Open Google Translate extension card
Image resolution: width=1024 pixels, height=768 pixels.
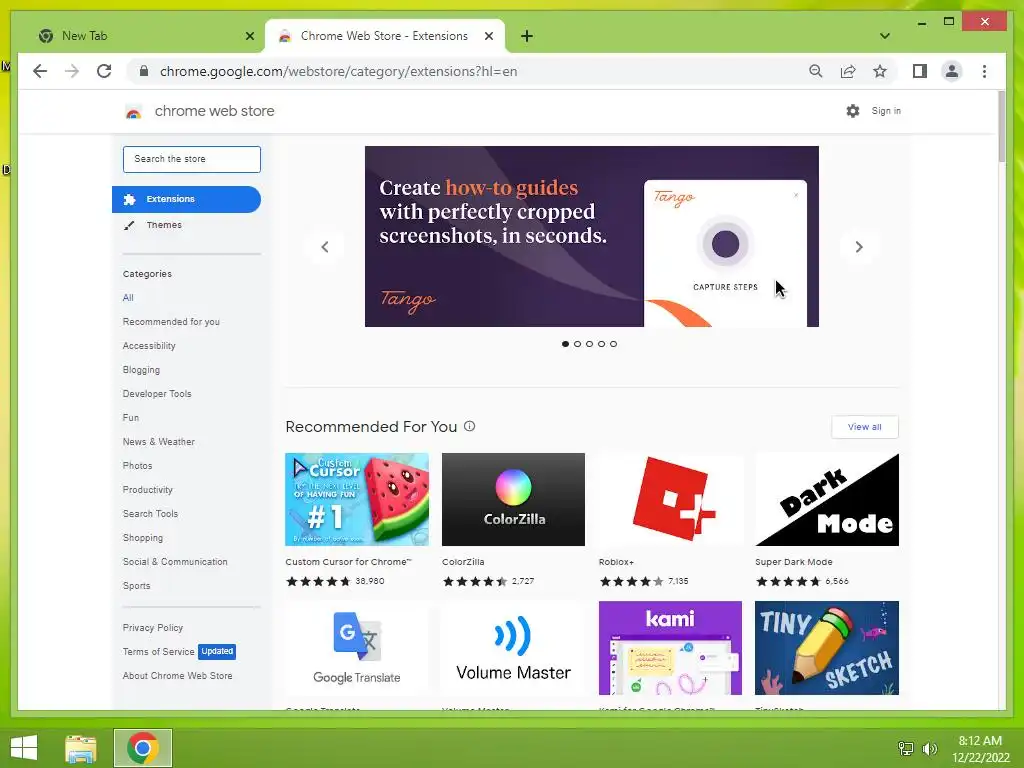pyautogui.click(x=357, y=655)
